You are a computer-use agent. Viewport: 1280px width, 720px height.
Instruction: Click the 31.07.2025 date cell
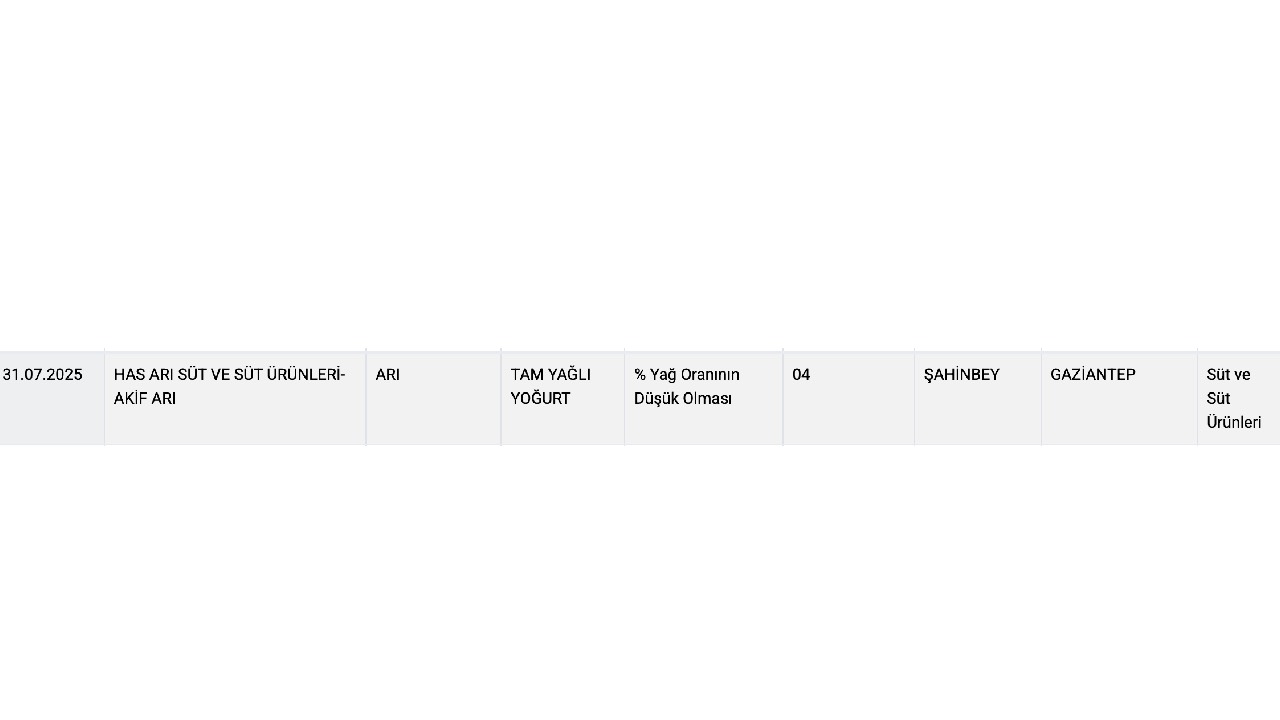[x=52, y=398]
